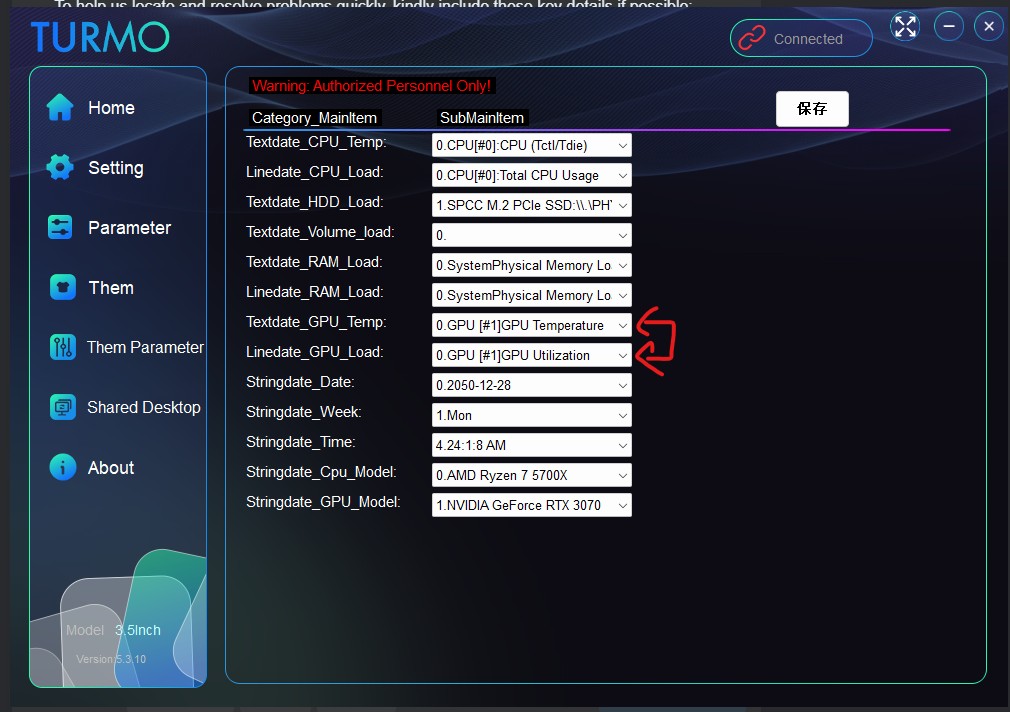Click the Them Parameter tuning icon

(x=62, y=348)
